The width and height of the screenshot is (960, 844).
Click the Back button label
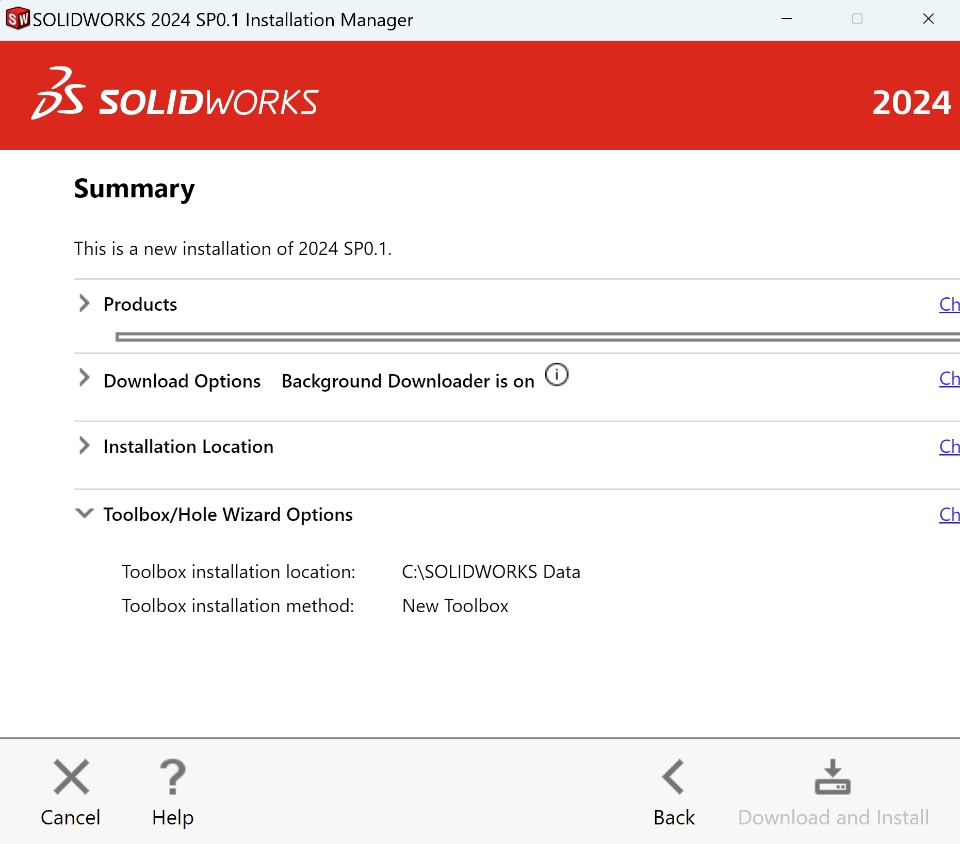[x=674, y=818]
